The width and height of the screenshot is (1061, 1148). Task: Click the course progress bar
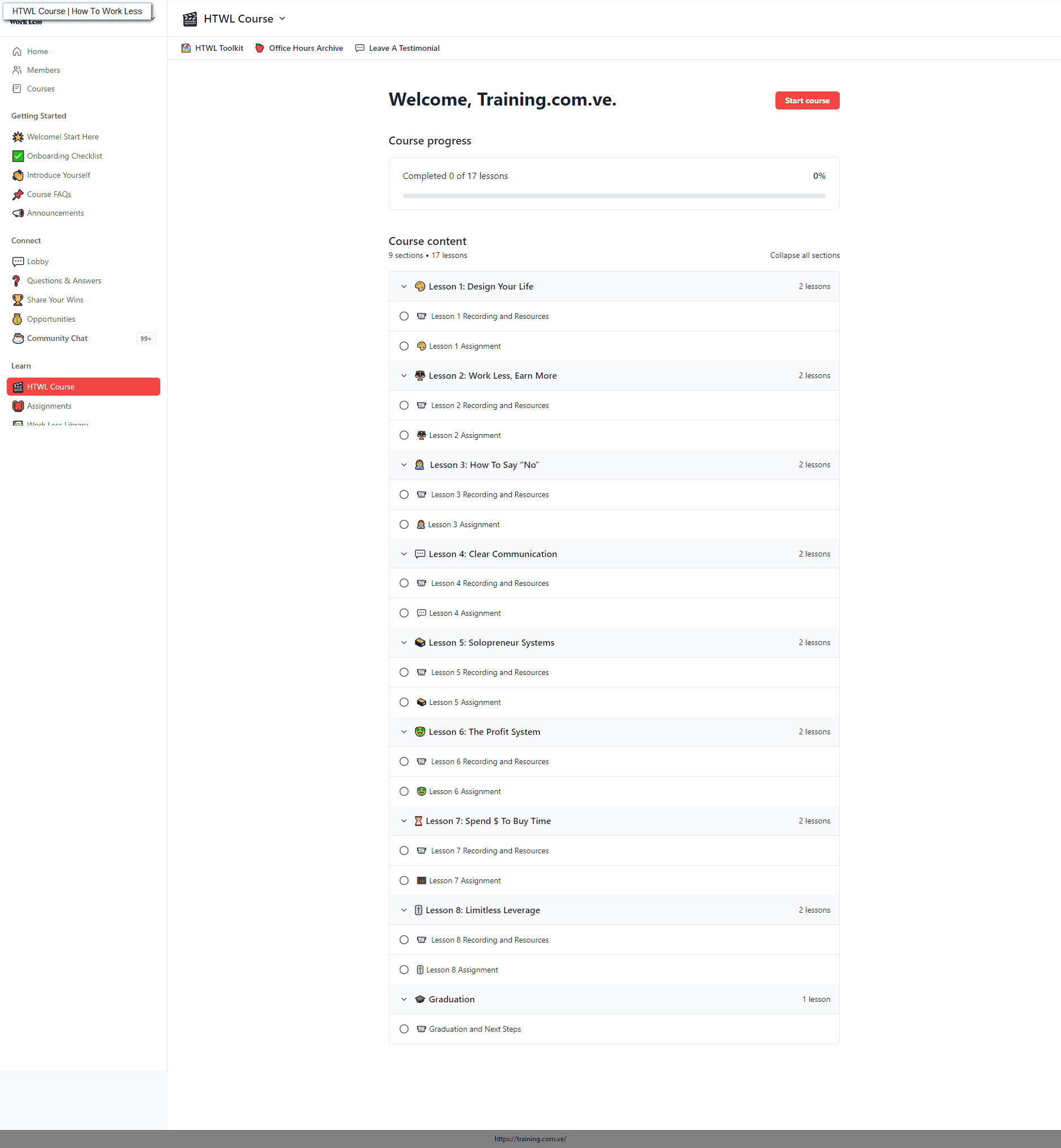(614, 196)
